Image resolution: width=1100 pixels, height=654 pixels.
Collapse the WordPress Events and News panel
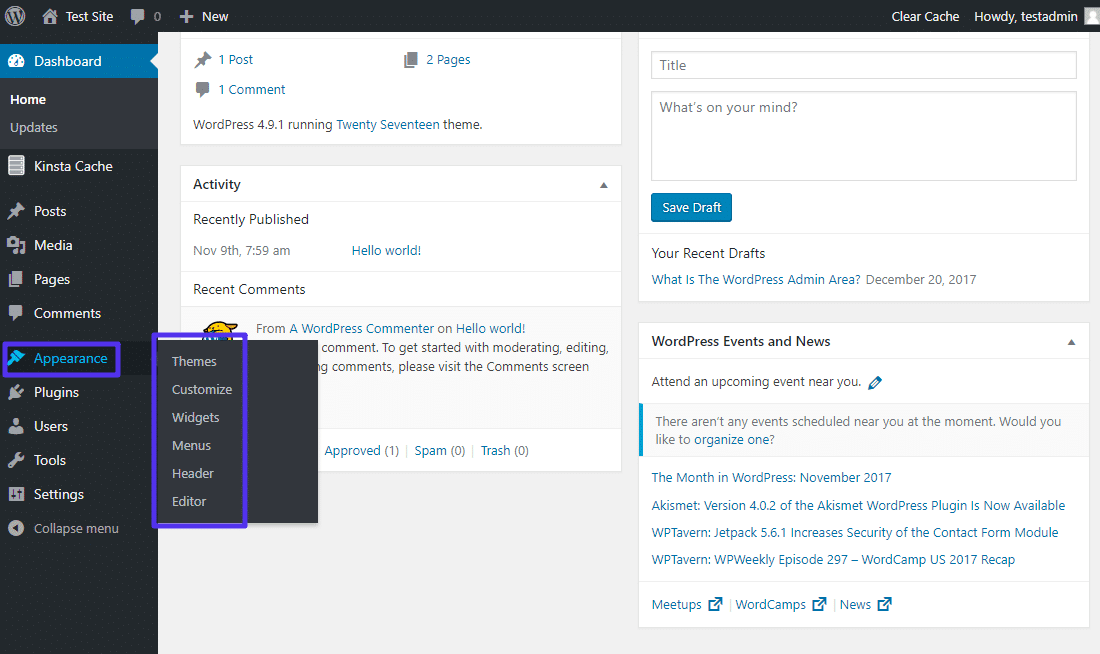1071,341
